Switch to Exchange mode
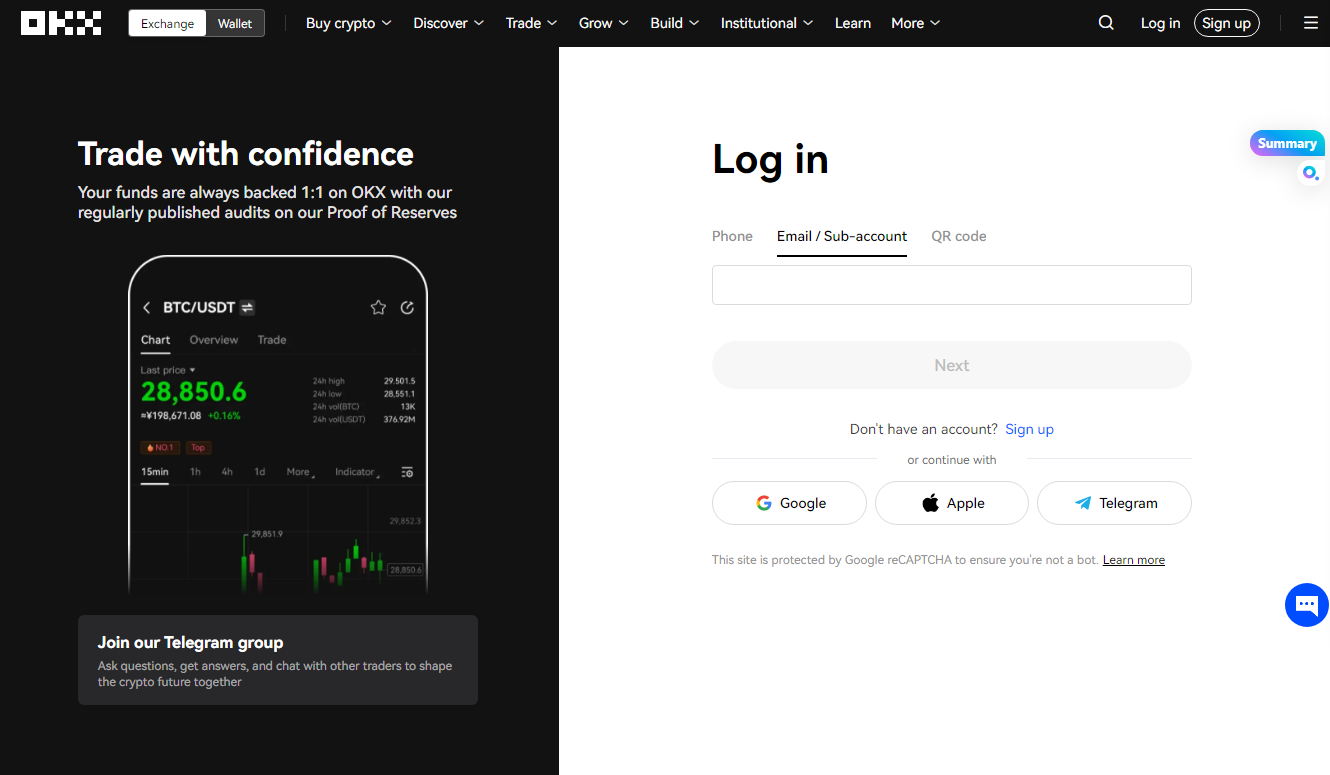The image size is (1330, 775). pyautogui.click(x=168, y=23)
